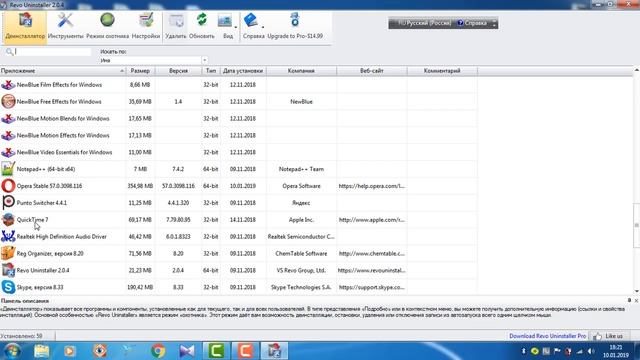
Task: Open media player taskbar icon
Action: pos(70,351)
